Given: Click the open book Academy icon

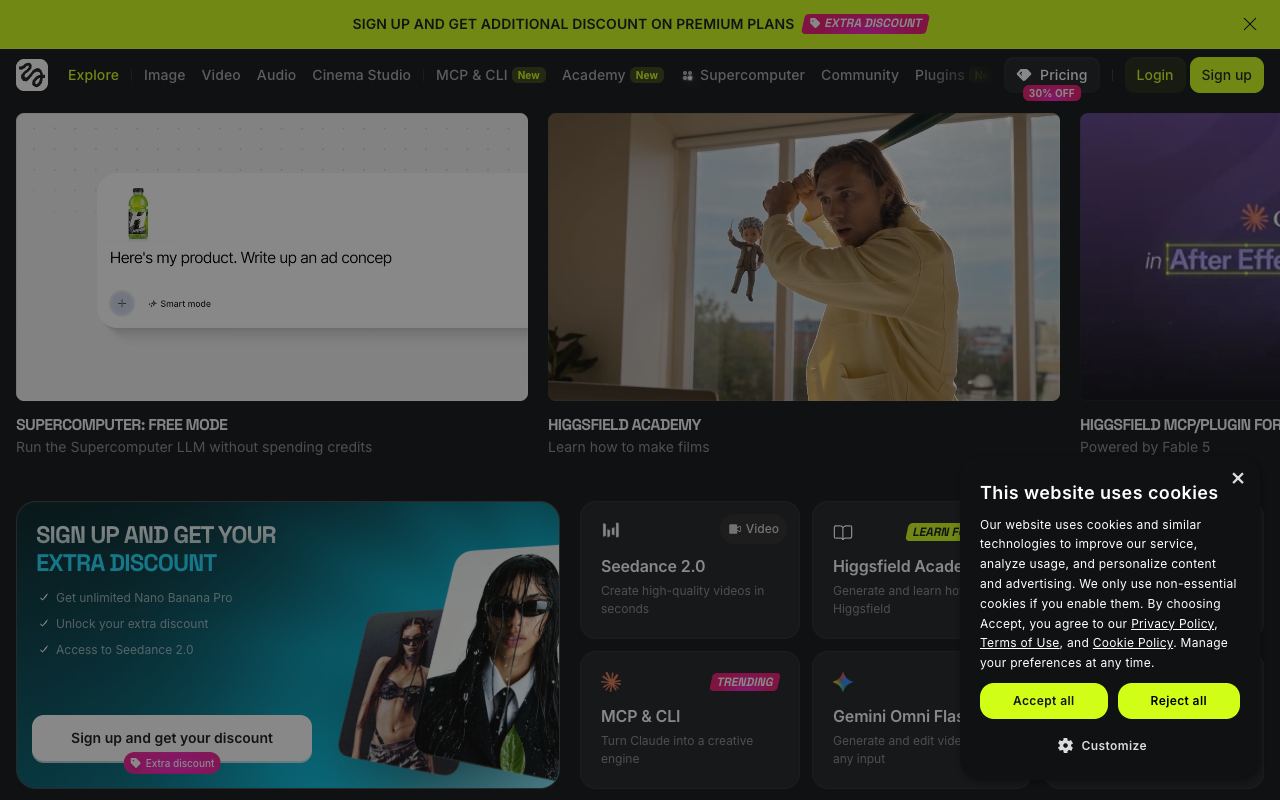Looking at the screenshot, I should point(843,532).
